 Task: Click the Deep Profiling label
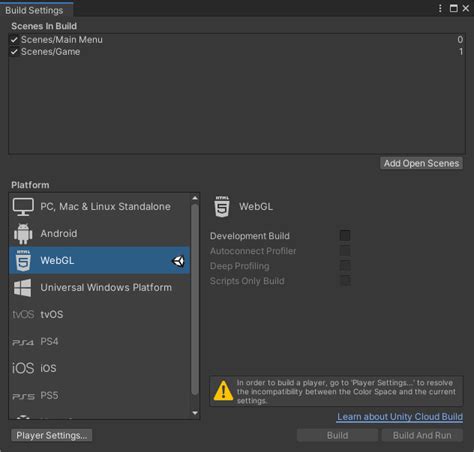click(240, 266)
